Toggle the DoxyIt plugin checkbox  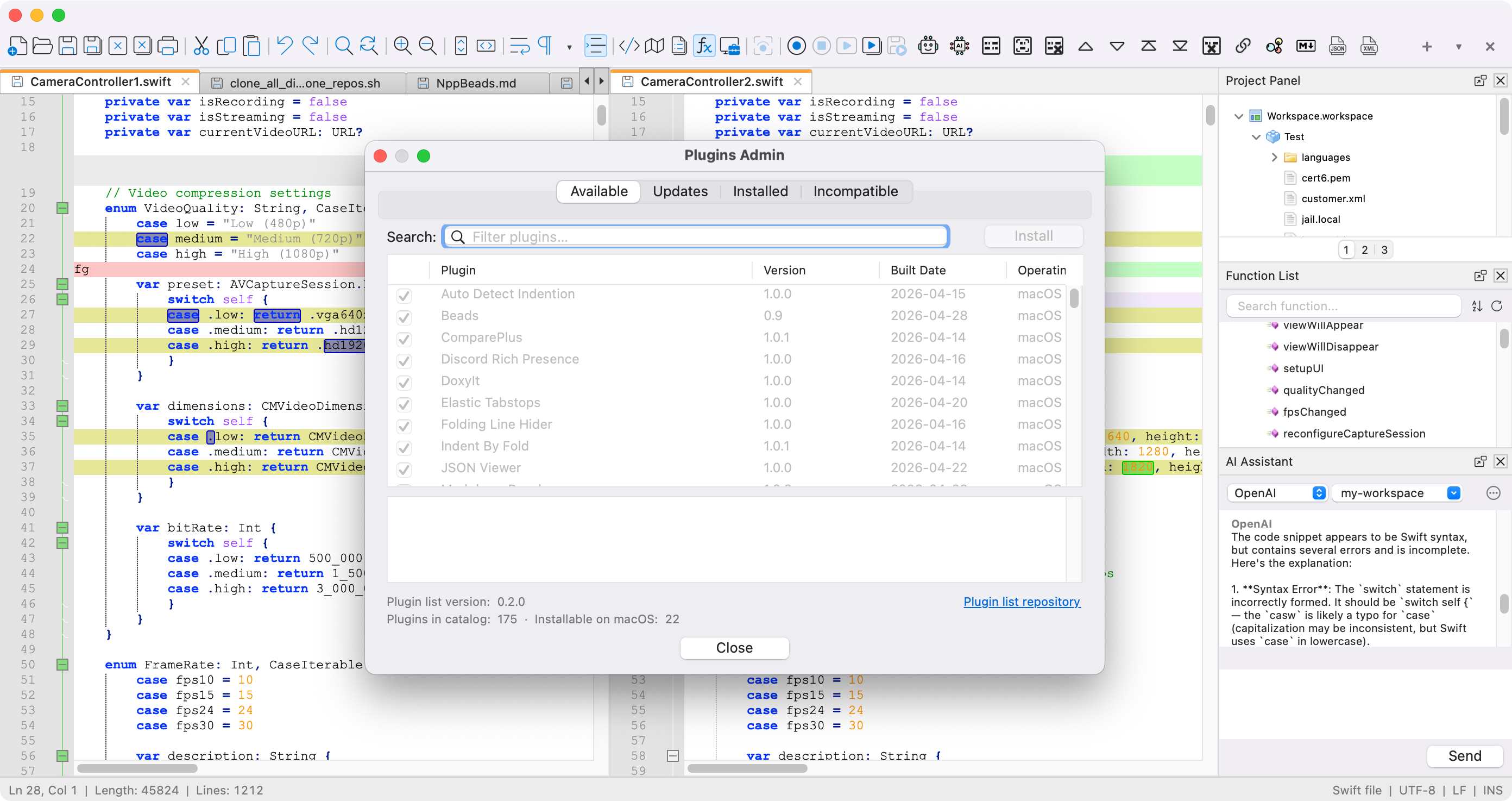(404, 383)
